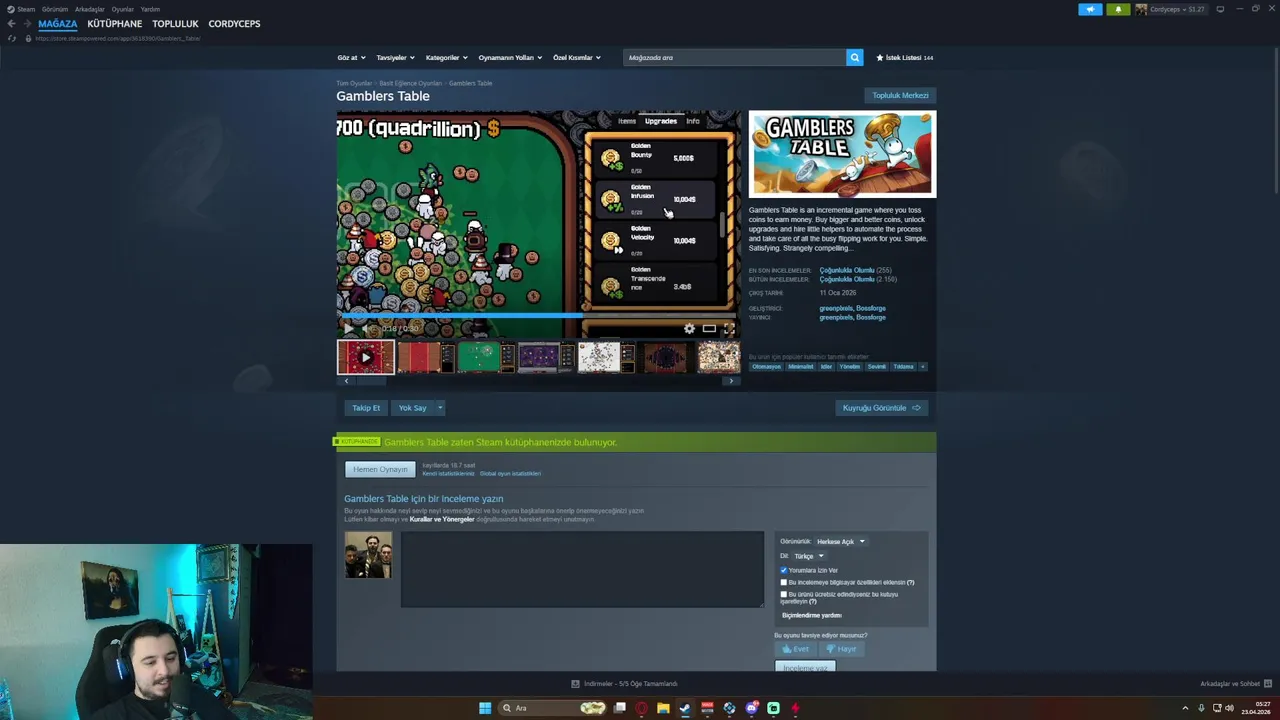This screenshot has height=720, width=1280.
Task: Open Topluluk Merkezi
Action: click(x=900, y=95)
